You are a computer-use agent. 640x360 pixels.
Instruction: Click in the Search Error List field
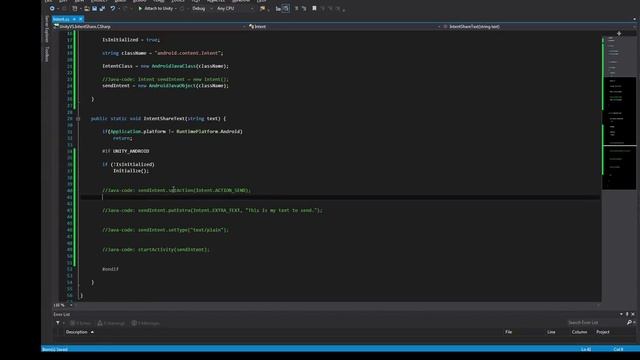coord(595,322)
